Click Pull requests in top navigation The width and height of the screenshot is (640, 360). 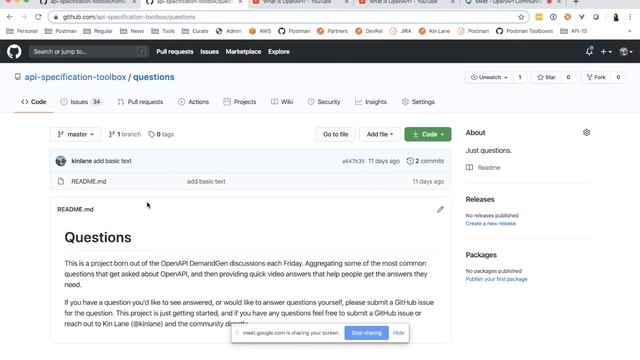coord(175,52)
